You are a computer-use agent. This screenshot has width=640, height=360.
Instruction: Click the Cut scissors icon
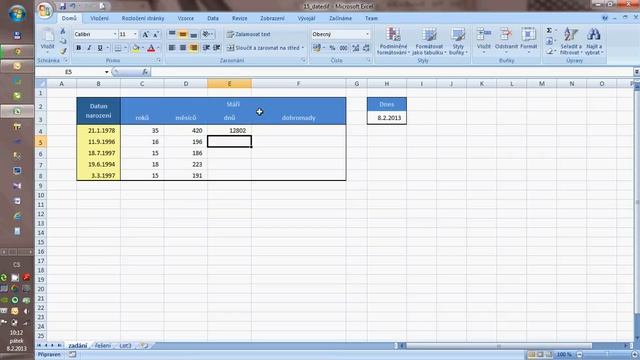click(x=63, y=31)
